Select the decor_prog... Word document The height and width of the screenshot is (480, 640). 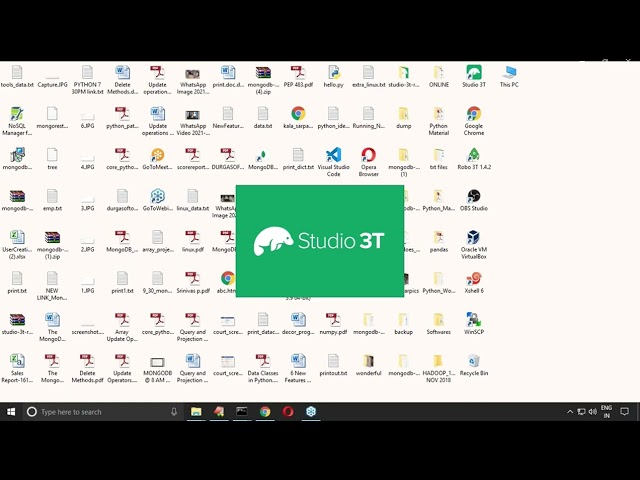298,324
